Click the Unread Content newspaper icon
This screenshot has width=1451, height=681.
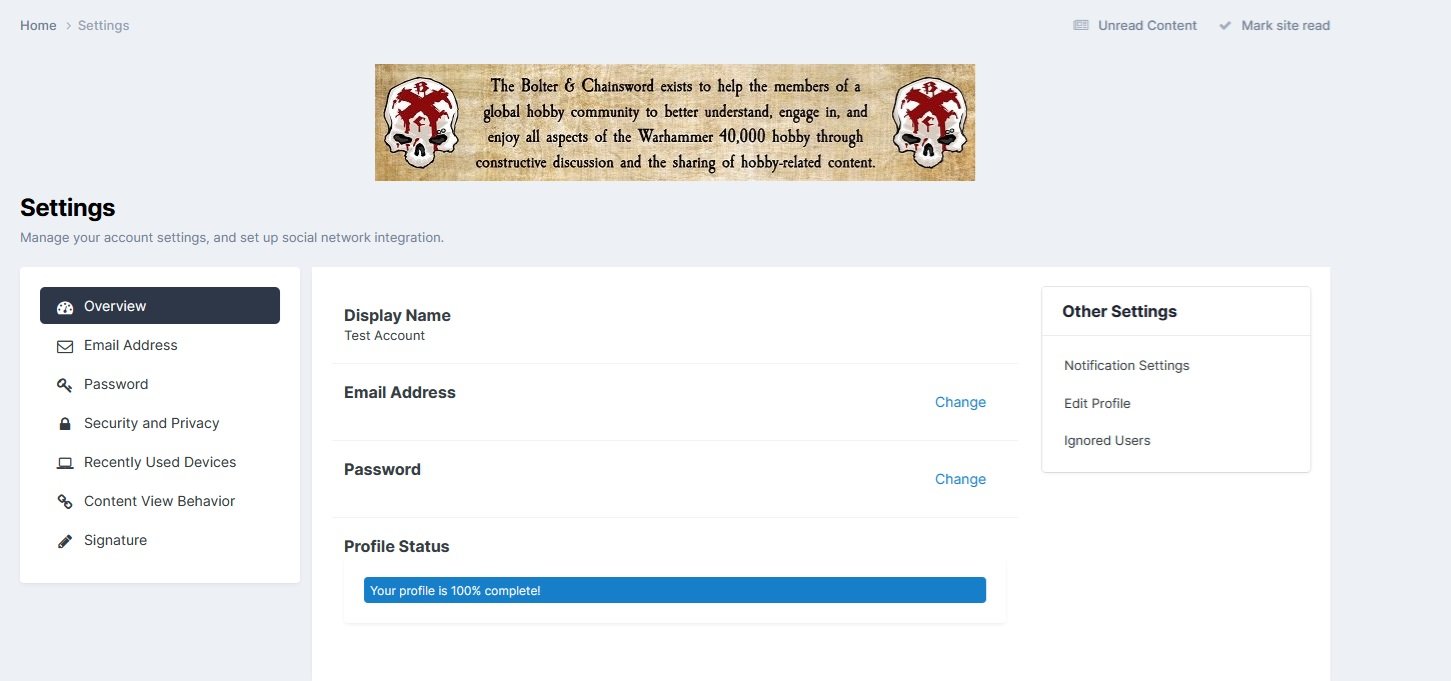pyautogui.click(x=1081, y=26)
